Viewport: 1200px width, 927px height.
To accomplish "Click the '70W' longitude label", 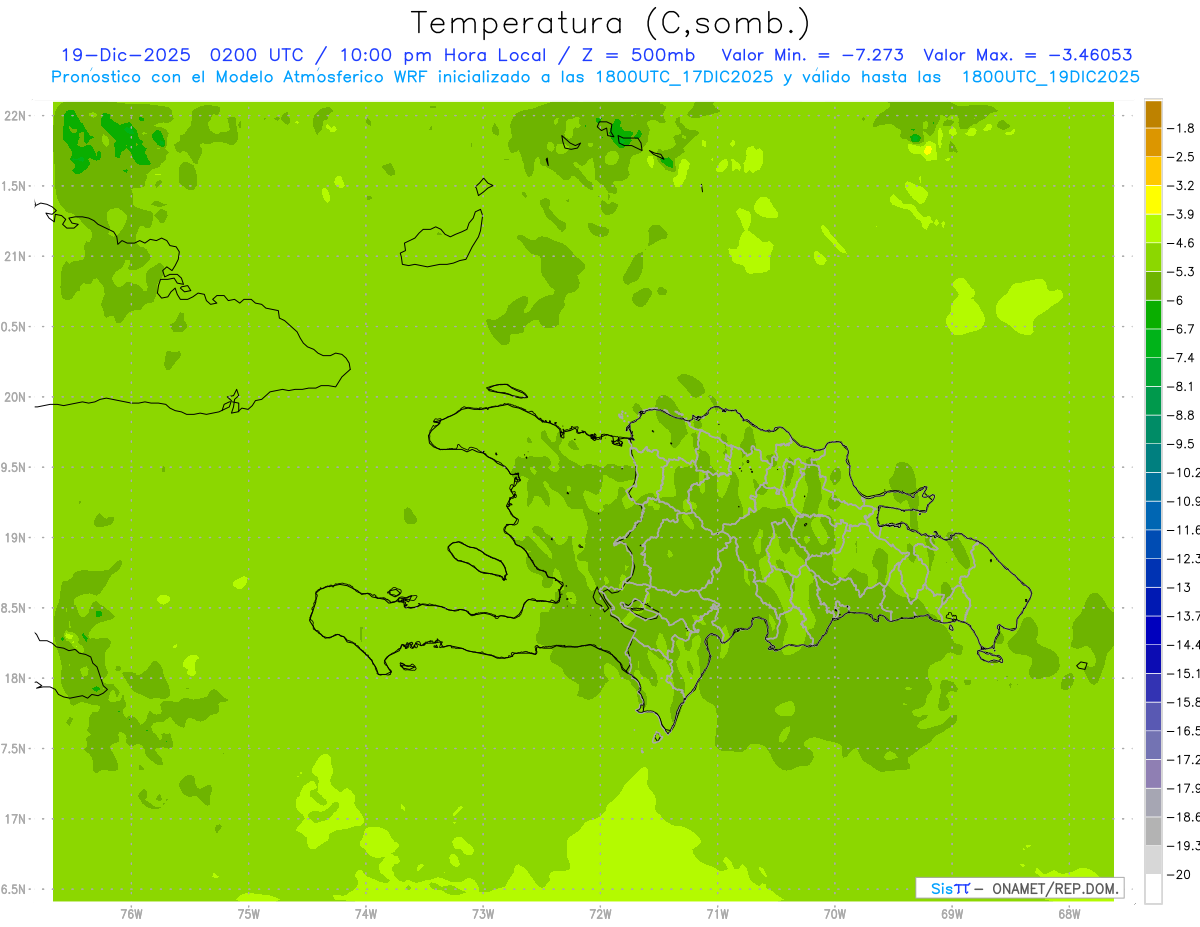I will click(x=835, y=913).
